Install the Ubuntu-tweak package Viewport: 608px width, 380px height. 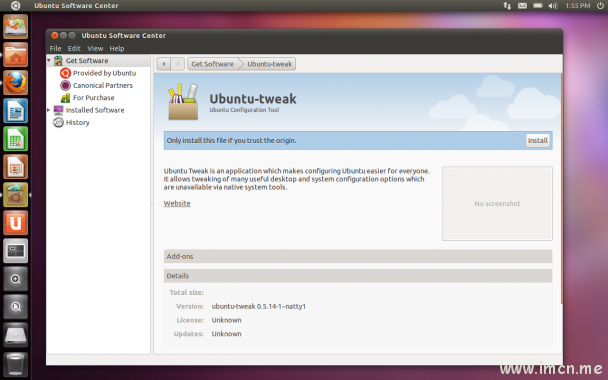tap(537, 140)
